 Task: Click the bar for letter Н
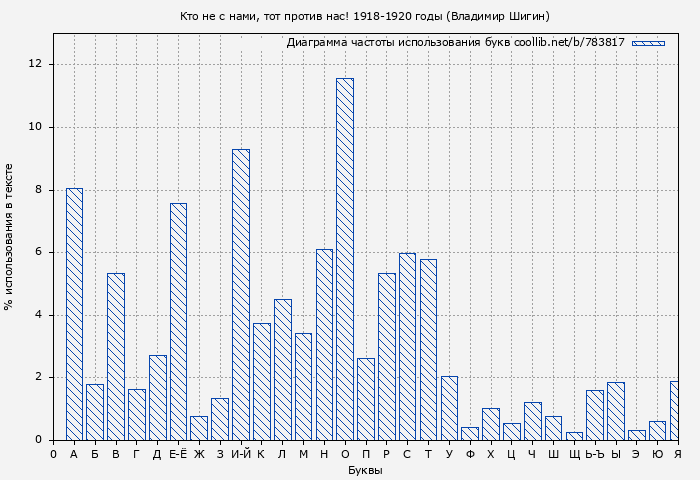(324, 344)
